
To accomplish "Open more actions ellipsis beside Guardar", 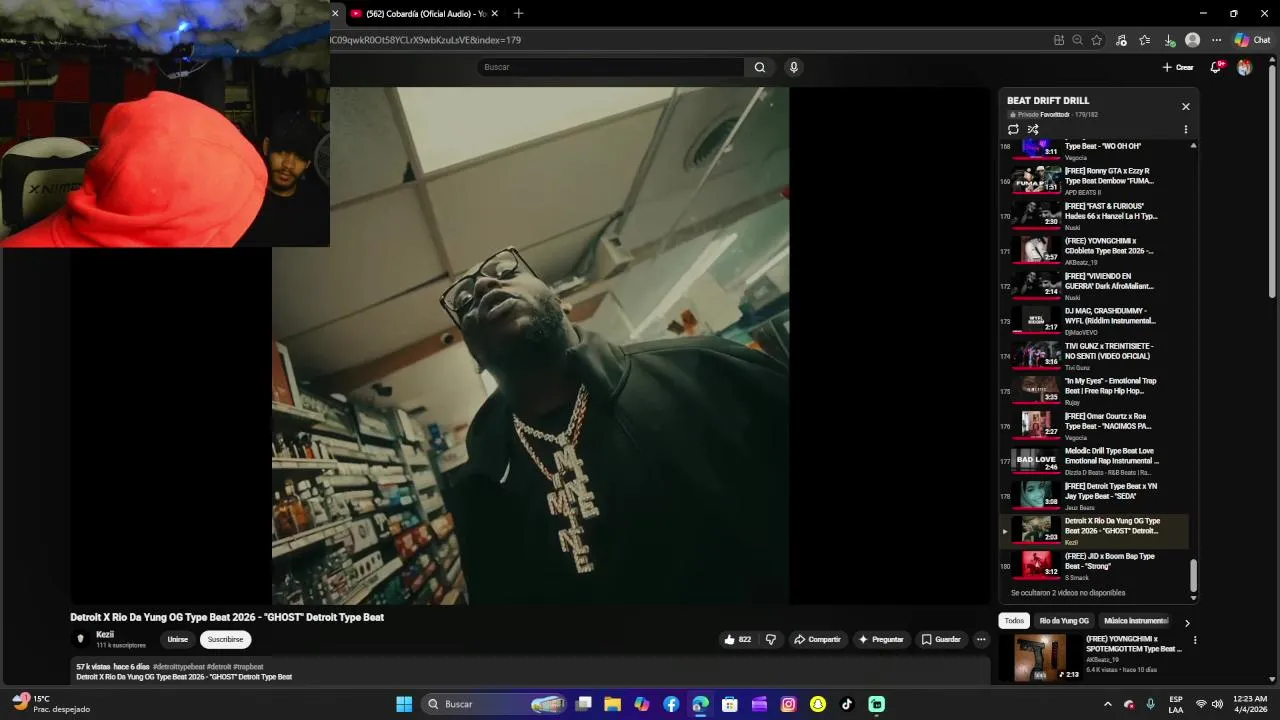I will coord(981,639).
